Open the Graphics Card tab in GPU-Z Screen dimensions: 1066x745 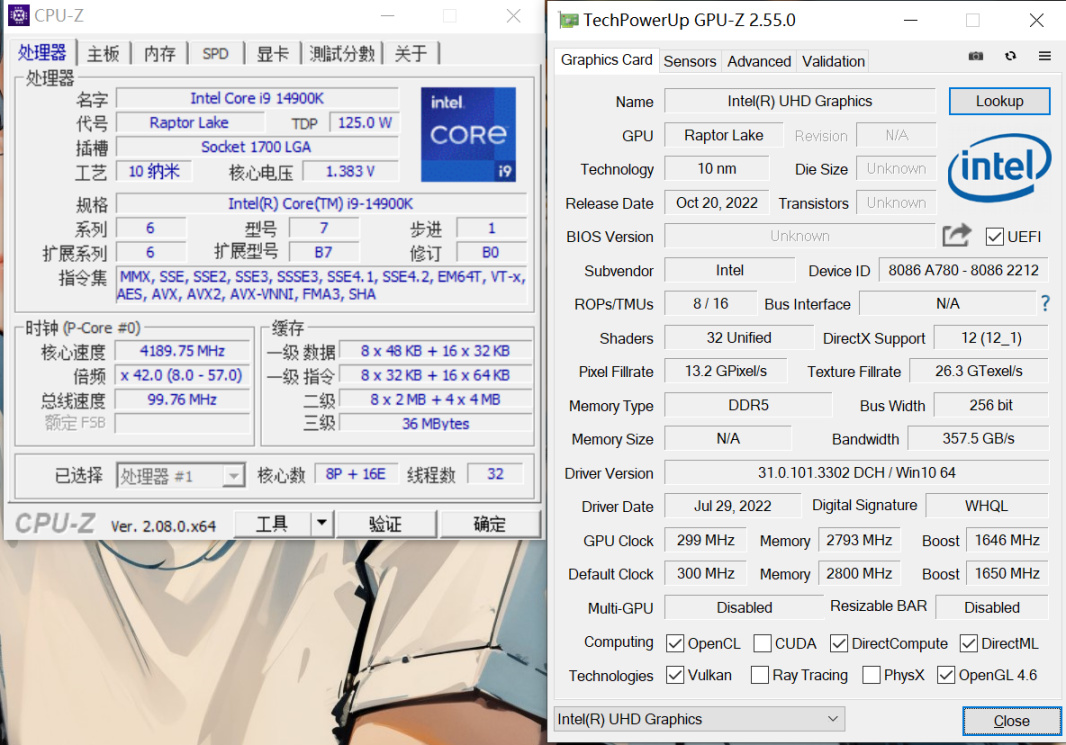tap(606, 60)
